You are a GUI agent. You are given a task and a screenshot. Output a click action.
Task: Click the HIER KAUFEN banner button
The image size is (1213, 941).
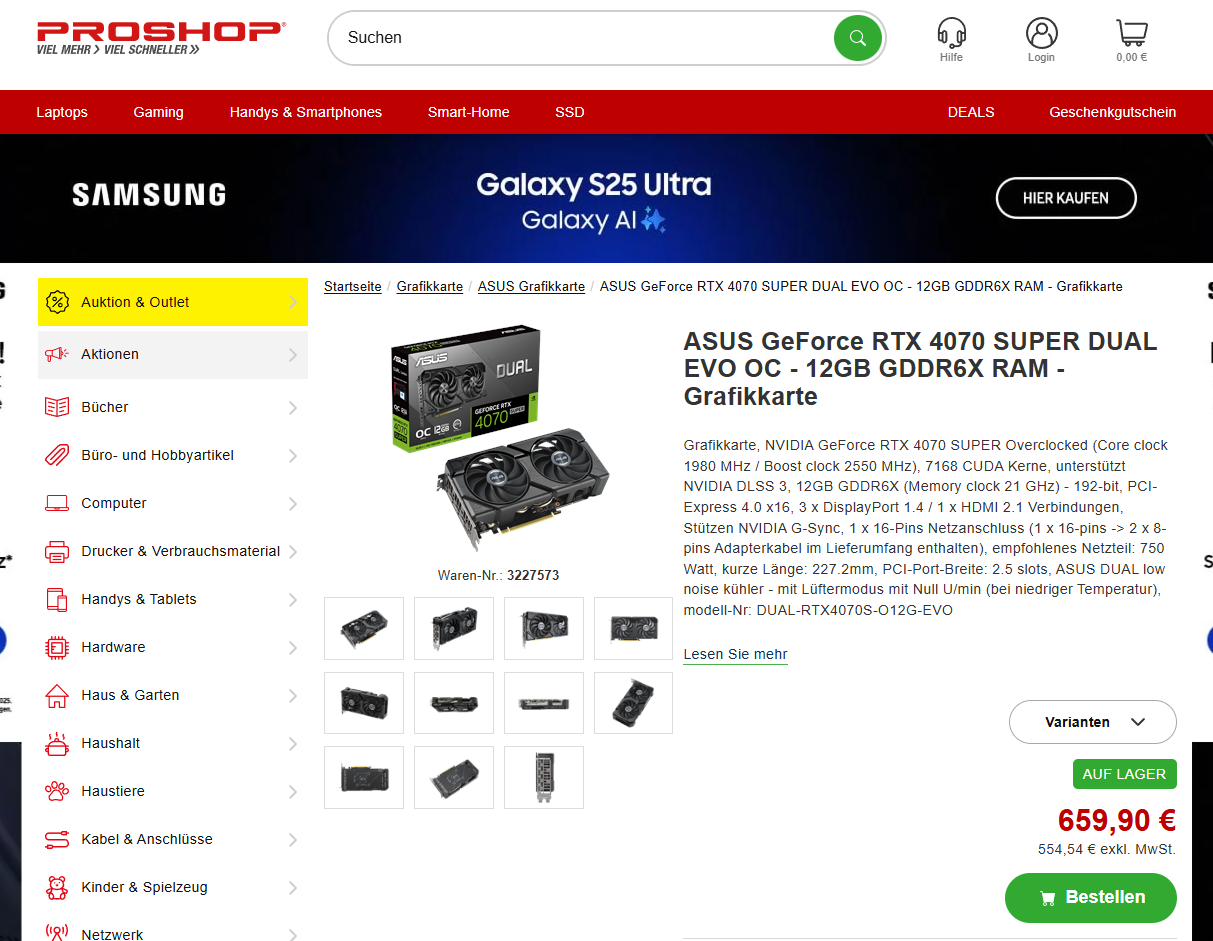(1066, 198)
